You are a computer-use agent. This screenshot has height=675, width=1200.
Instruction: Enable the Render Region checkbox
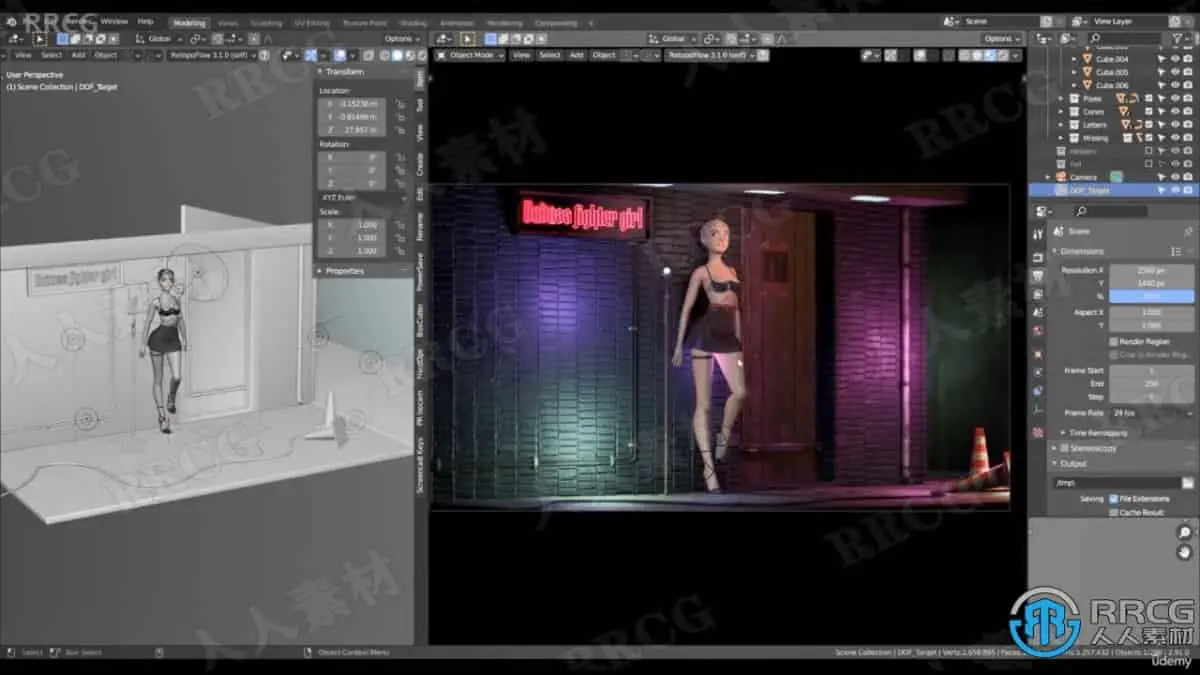click(x=1114, y=341)
